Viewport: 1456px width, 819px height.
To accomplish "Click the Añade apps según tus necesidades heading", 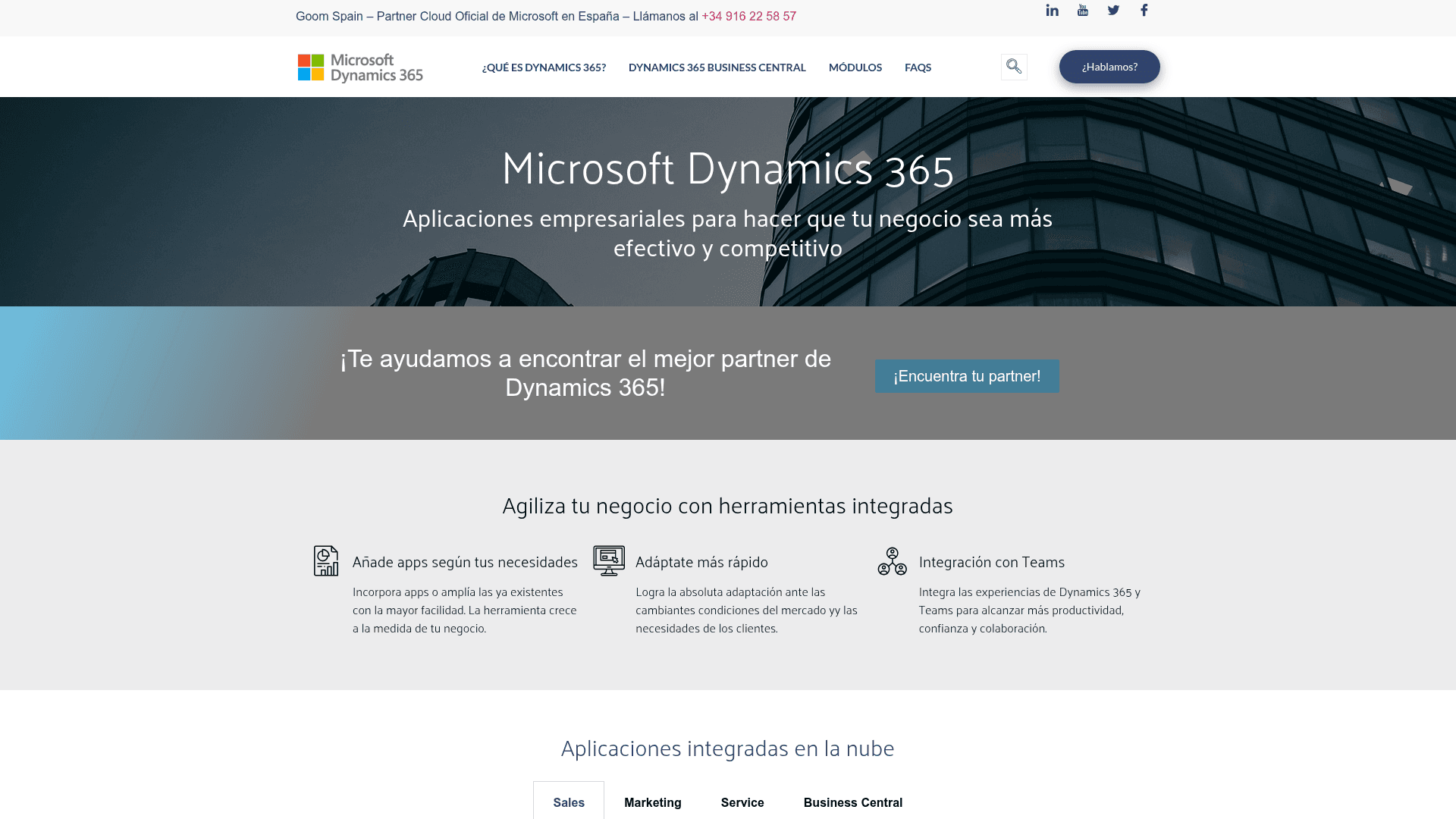I will point(465,562).
